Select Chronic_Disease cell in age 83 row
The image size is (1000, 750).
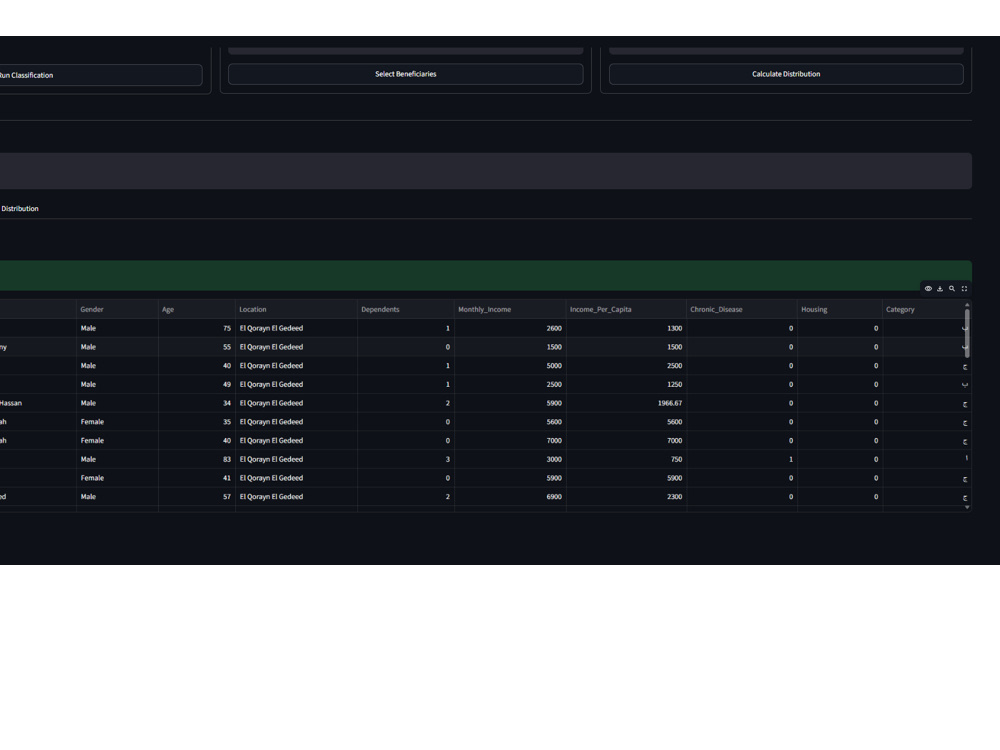pos(742,459)
